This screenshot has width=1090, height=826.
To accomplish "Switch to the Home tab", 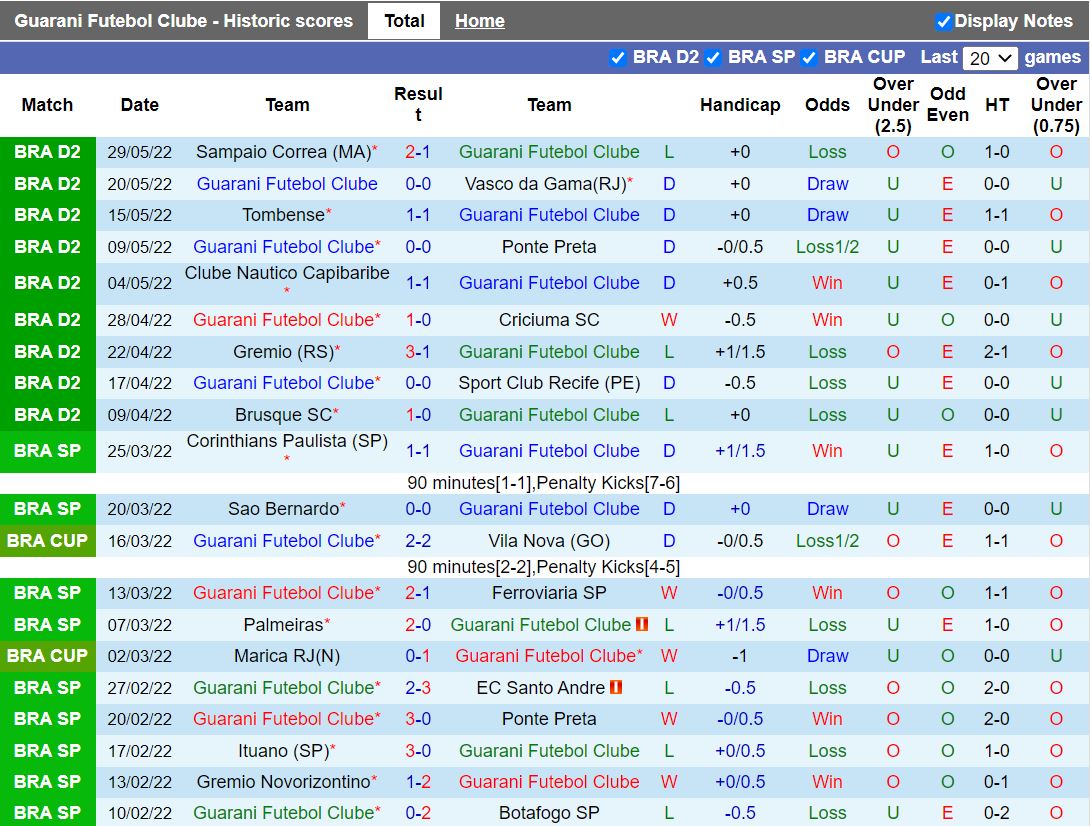I will pos(479,21).
